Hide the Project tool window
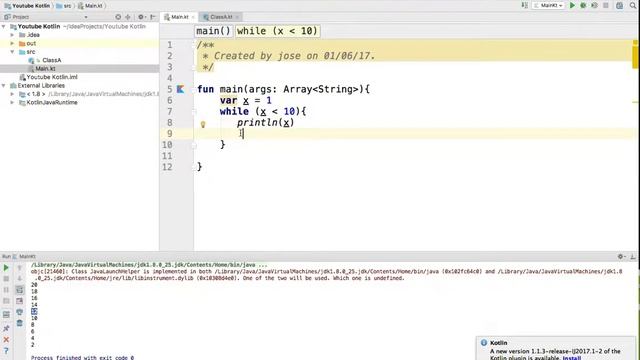The image size is (640, 360). [153, 17]
